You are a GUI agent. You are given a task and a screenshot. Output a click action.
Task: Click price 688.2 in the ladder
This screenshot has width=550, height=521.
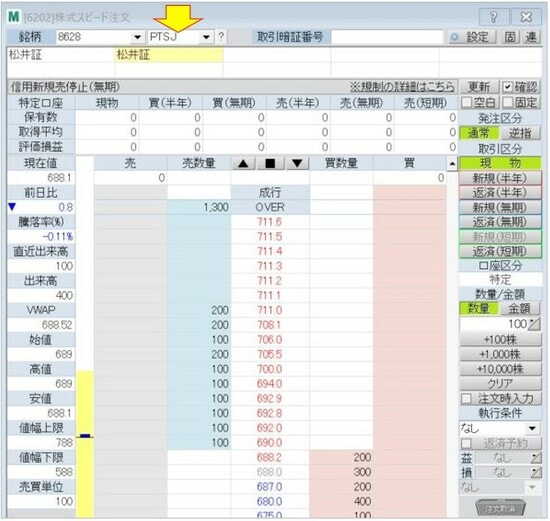[x=270, y=457]
